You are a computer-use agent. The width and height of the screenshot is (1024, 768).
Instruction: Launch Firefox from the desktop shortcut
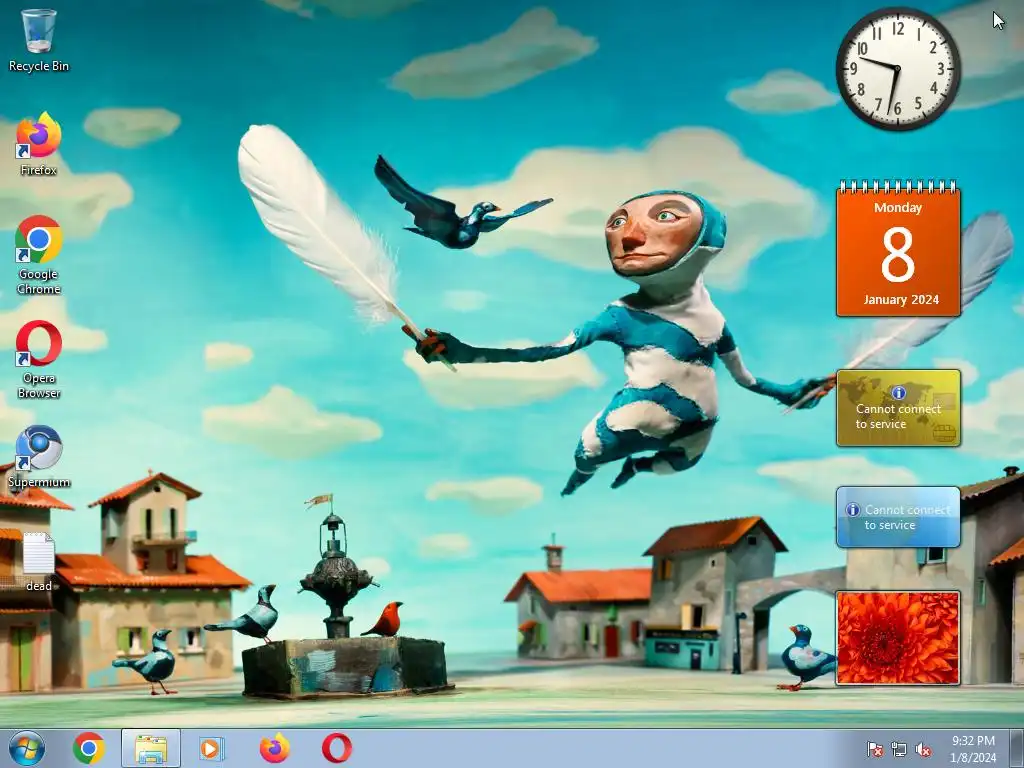click(x=39, y=144)
